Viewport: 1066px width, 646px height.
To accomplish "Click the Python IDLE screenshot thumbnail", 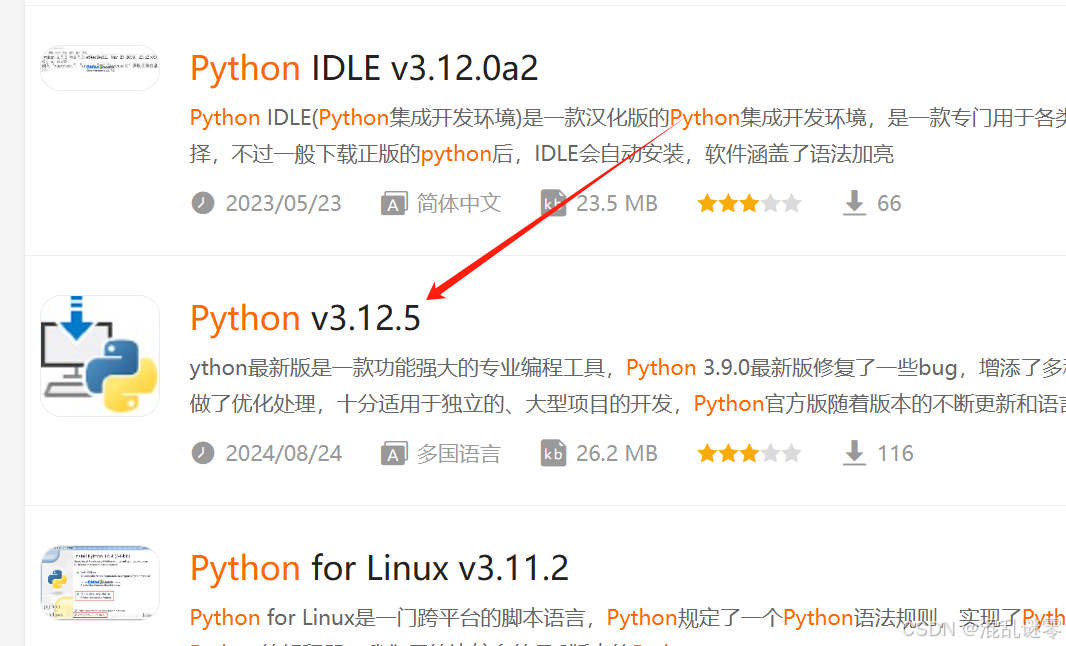I will [100, 68].
